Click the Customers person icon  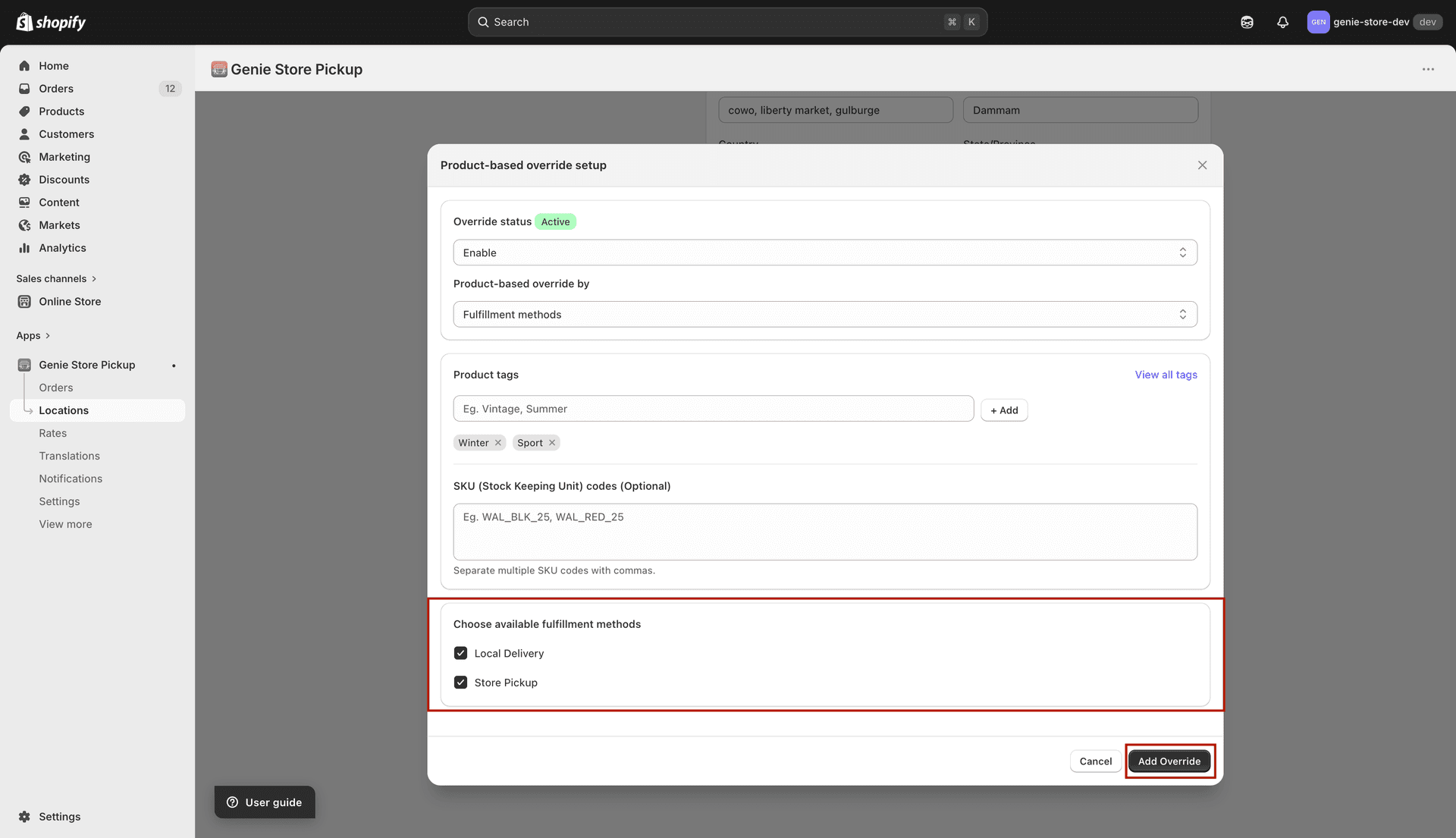(x=24, y=134)
